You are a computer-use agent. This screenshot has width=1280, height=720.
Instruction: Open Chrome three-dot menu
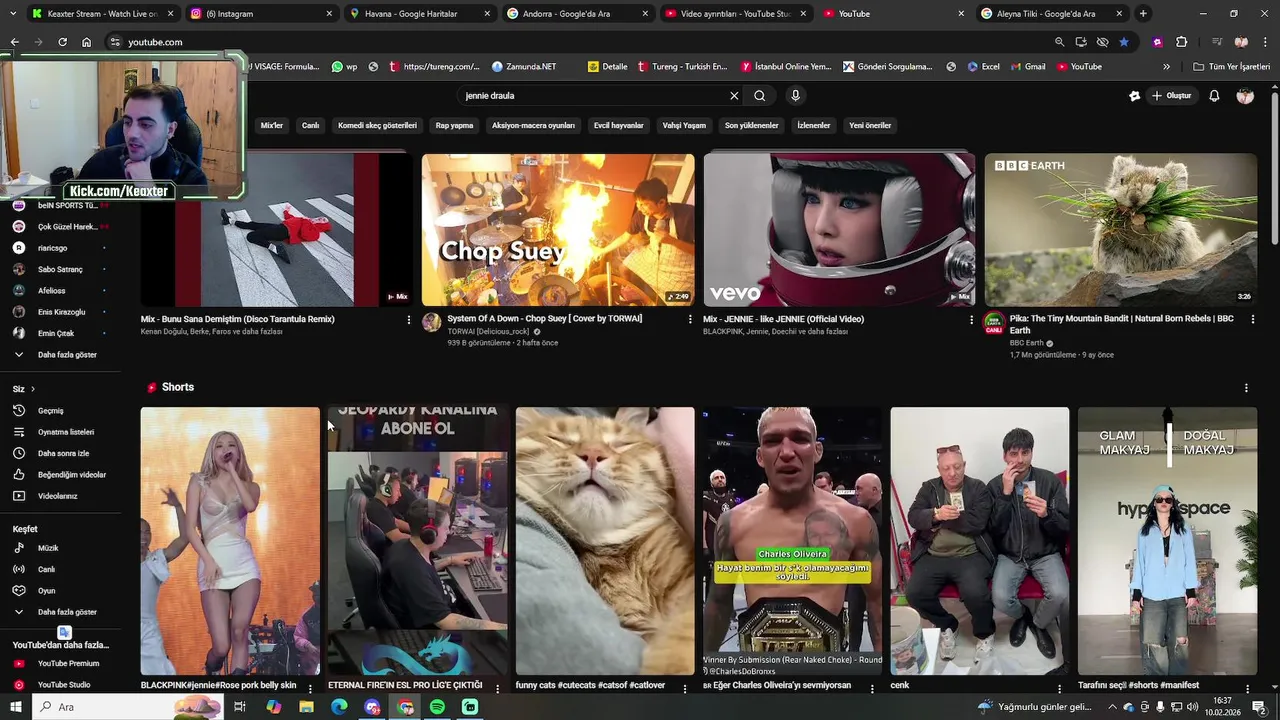(x=1265, y=42)
